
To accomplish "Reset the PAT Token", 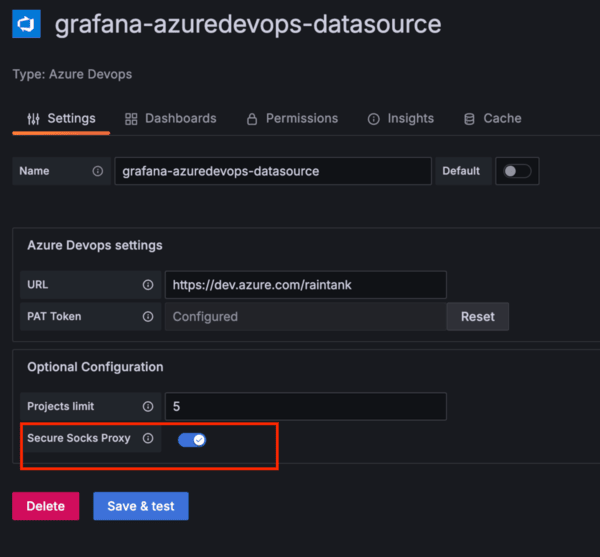I will click(x=478, y=316).
